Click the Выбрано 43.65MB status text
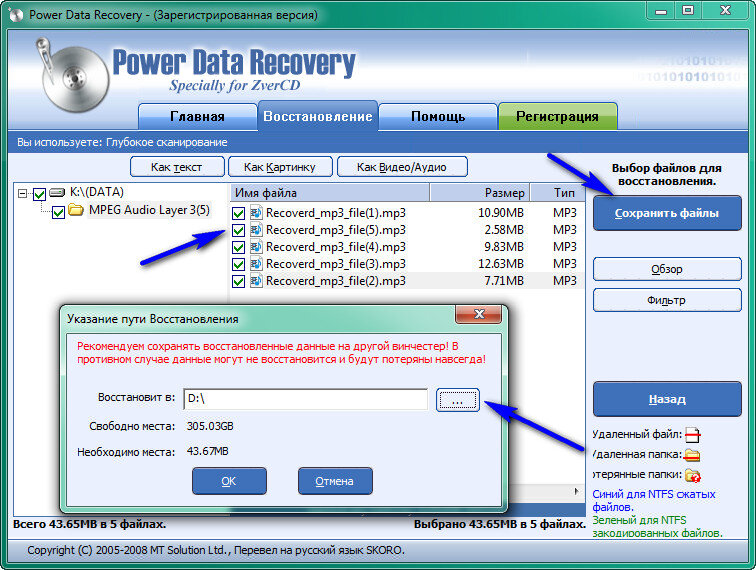Image resolution: width=756 pixels, height=570 pixels. [500, 524]
